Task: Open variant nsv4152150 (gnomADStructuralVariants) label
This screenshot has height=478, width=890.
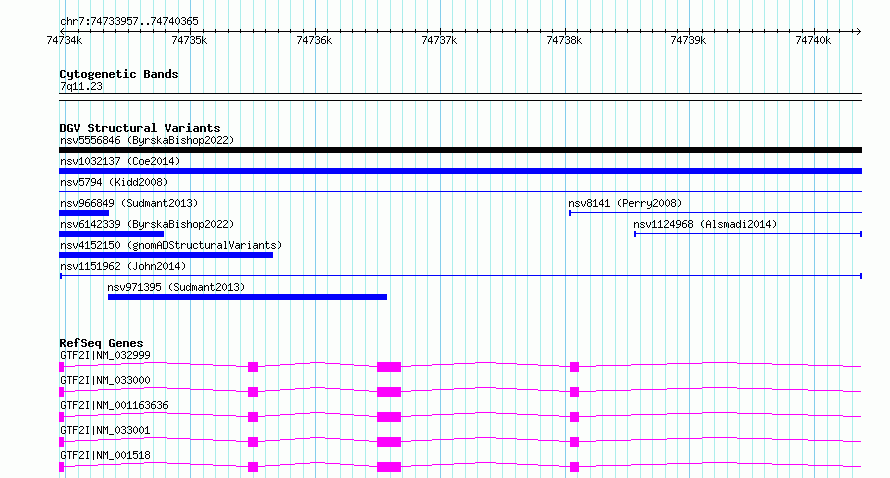Action: 171,245
